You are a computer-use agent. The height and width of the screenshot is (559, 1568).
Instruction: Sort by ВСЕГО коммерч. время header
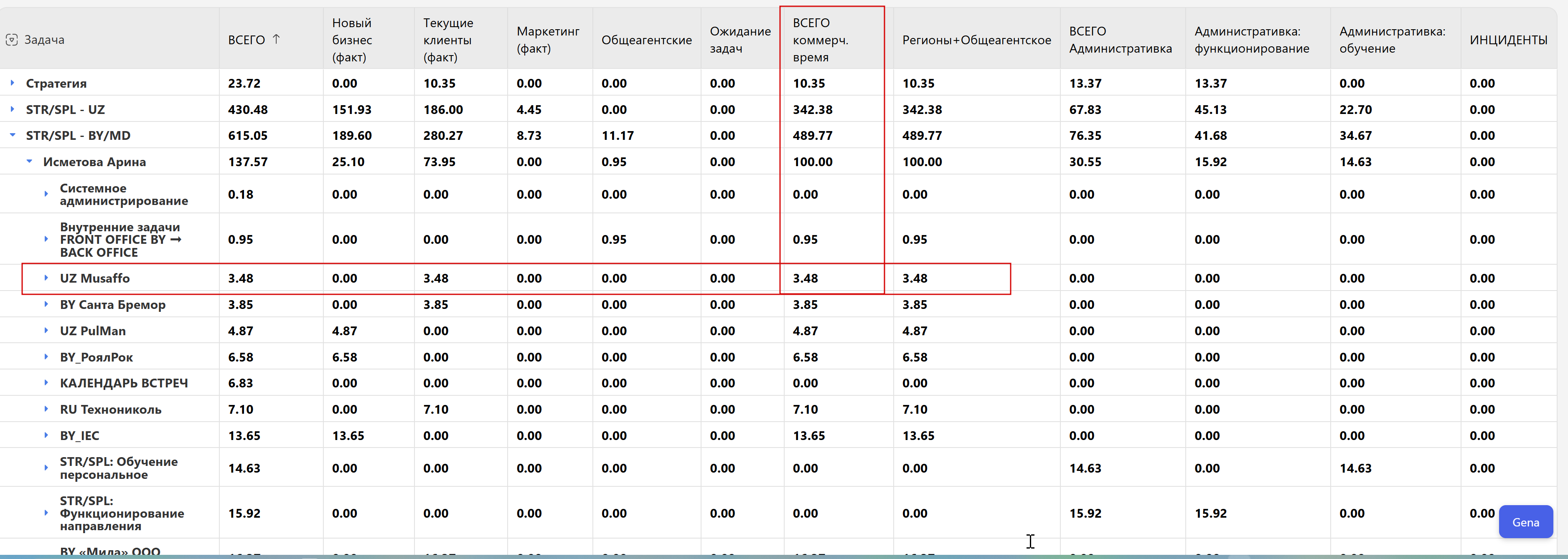[x=820, y=40]
